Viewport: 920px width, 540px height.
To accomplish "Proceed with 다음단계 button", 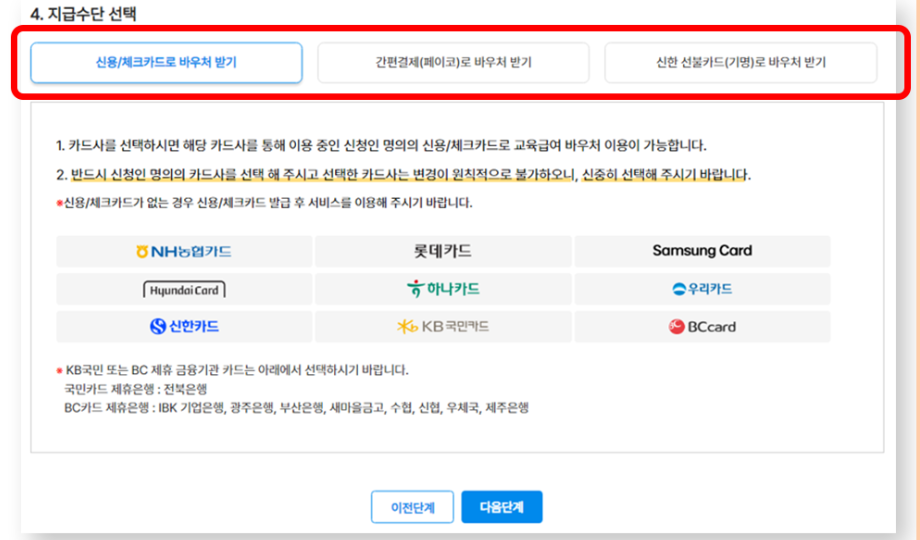I will (502, 507).
